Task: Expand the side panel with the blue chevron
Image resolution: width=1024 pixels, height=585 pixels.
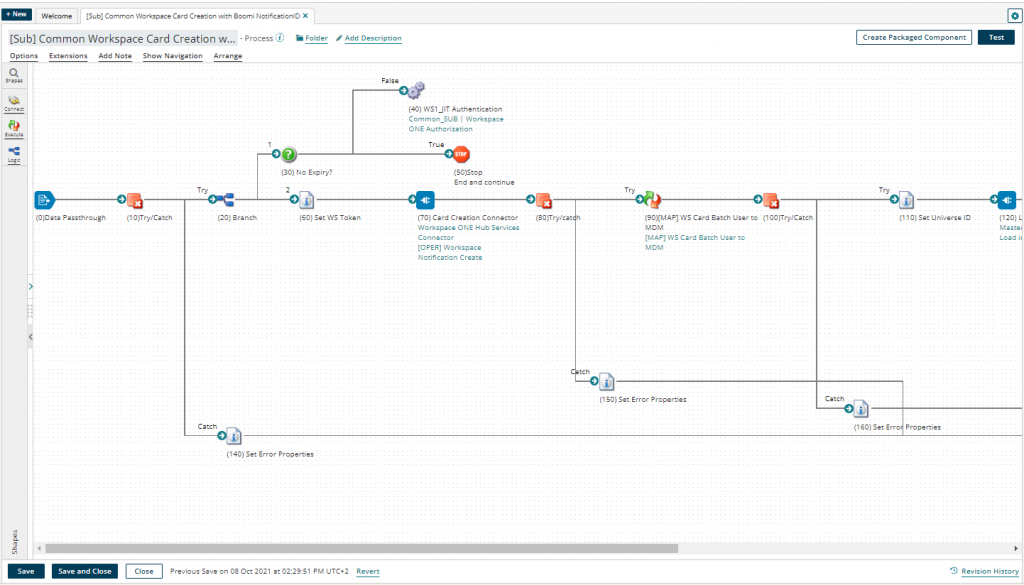Action: point(31,287)
